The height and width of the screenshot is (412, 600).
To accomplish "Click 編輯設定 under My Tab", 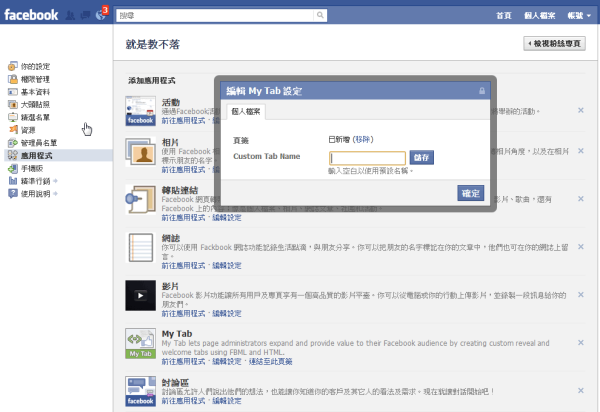I will [x=227, y=362].
